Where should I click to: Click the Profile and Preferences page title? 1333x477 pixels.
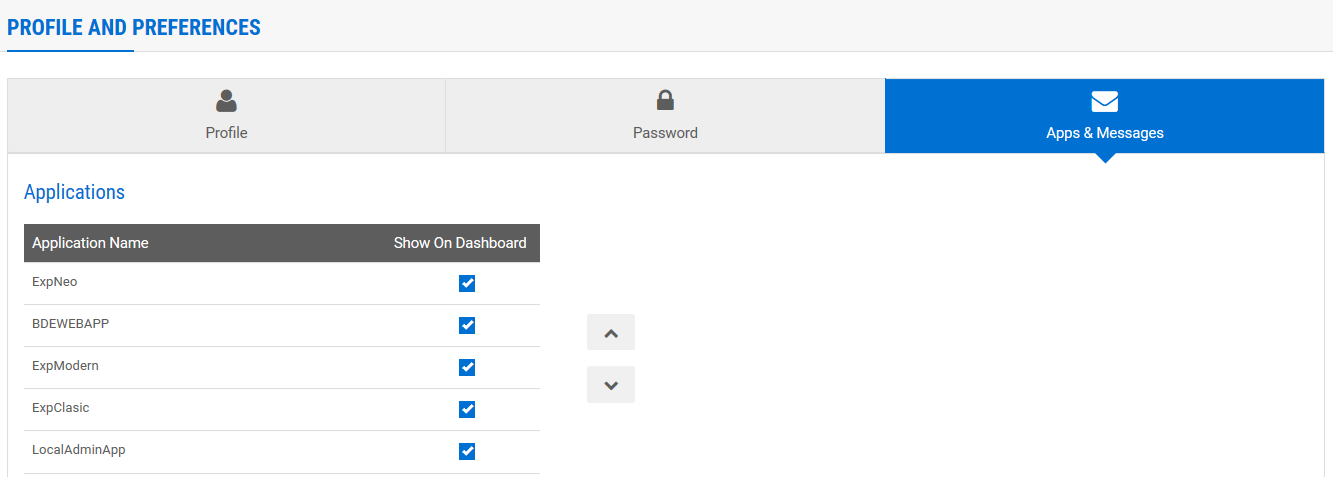tap(134, 27)
